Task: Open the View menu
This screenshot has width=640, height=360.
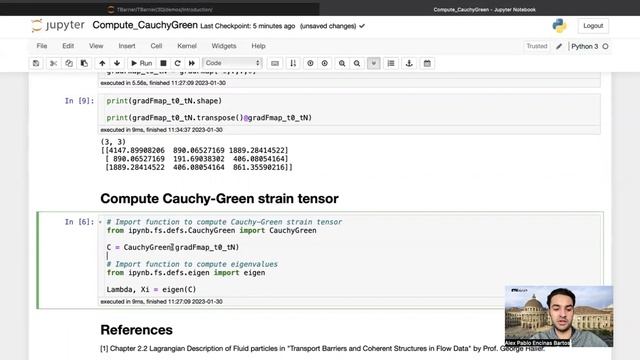Action: pyautogui.click(x=96, y=46)
